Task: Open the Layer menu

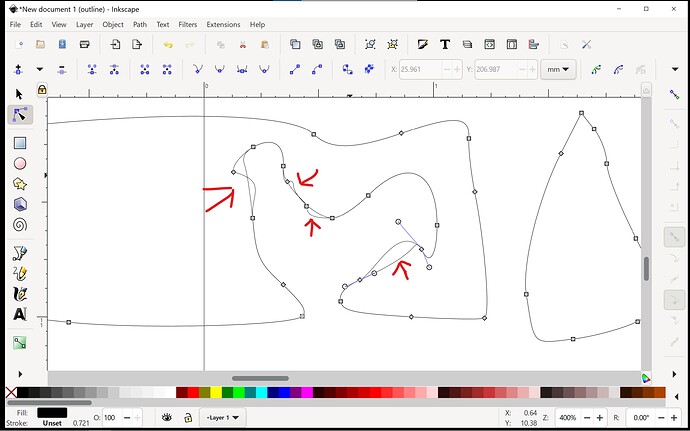Action: pyautogui.click(x=84, y=25)
